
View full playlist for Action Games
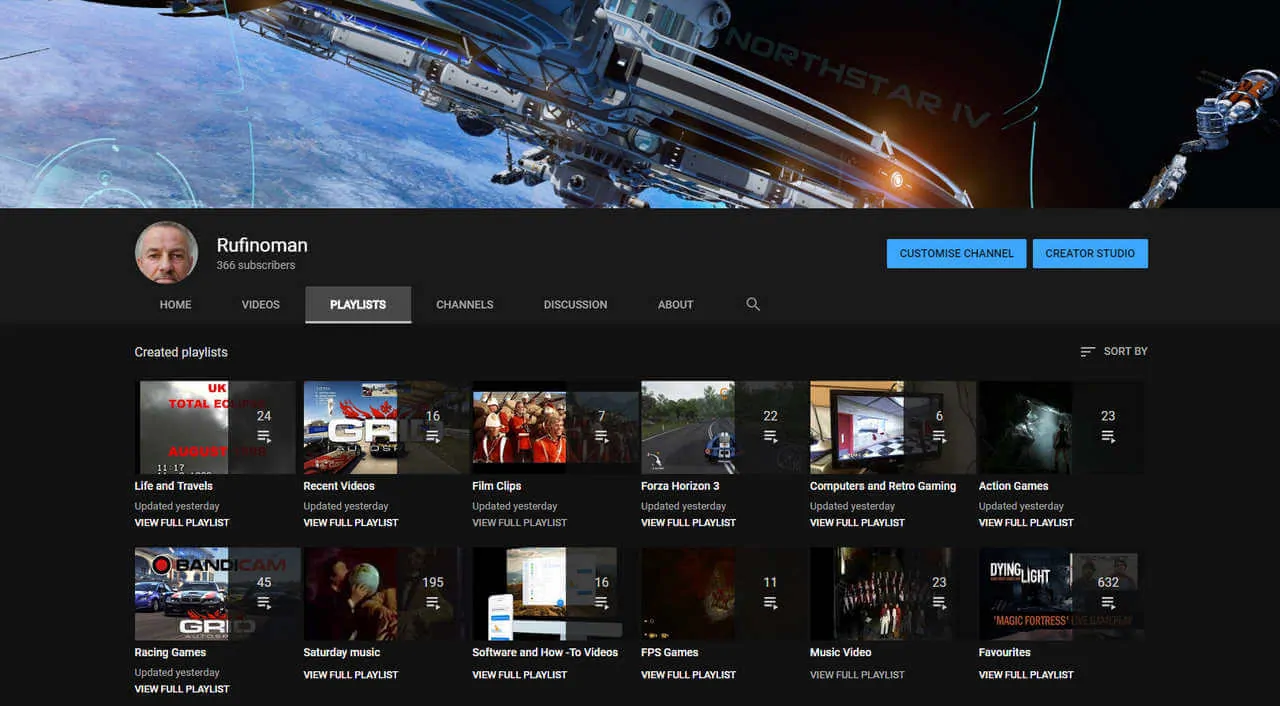tap(1026, 523)
